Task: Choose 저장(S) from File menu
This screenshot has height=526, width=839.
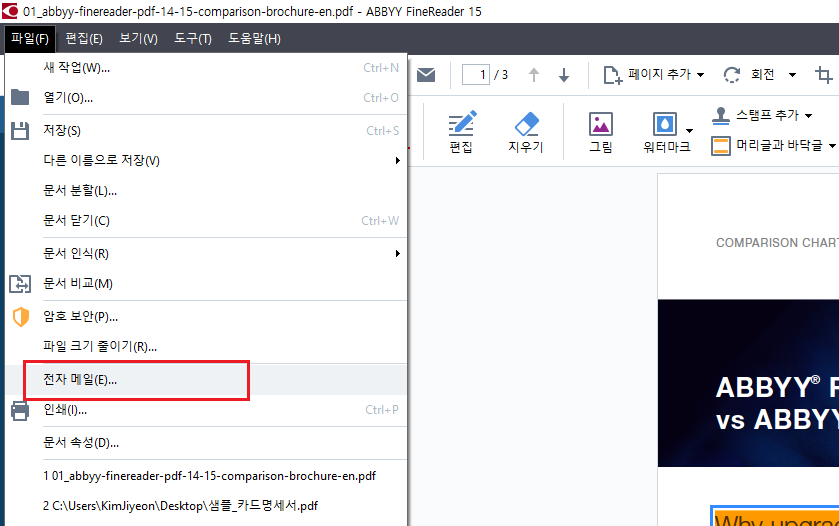Action: point(206,131)
